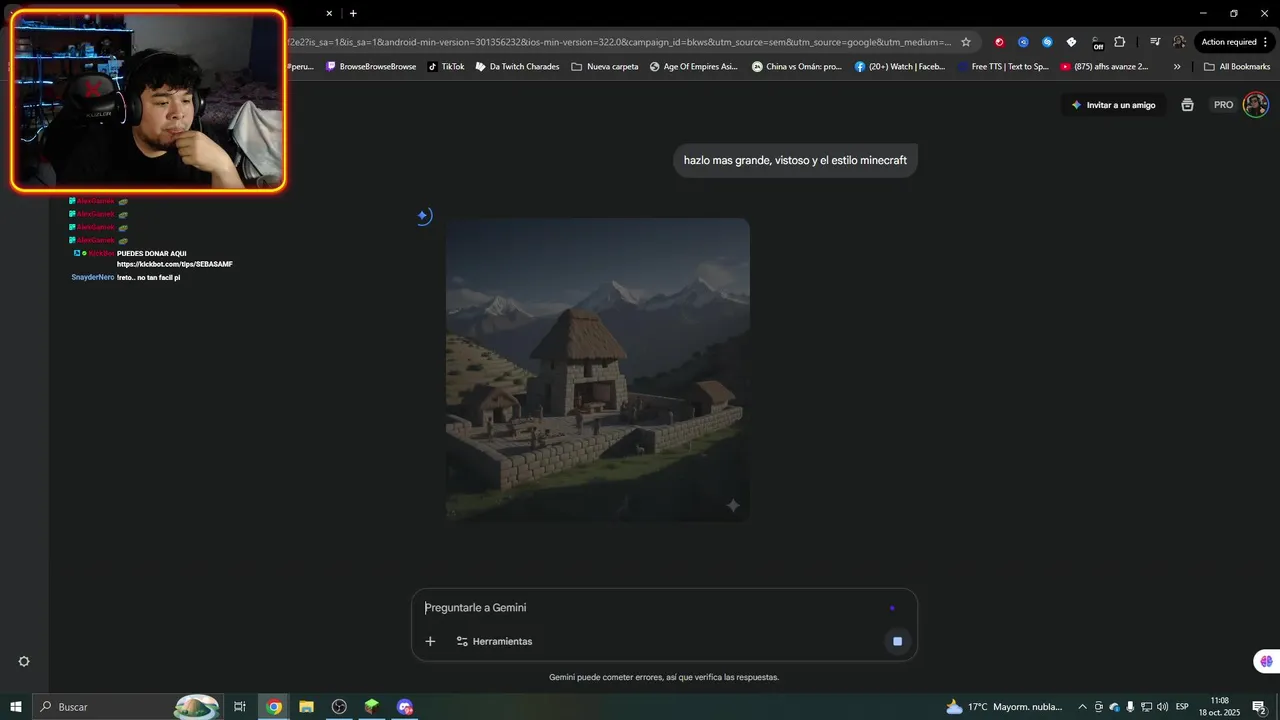Open the All Bookmarks folder
The image size is (1280, 720).
point(1237,67)
